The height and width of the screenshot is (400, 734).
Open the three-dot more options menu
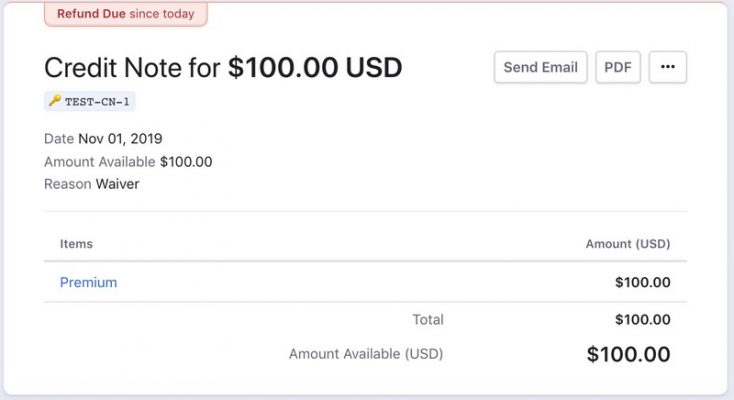click(x=667, y=67)
